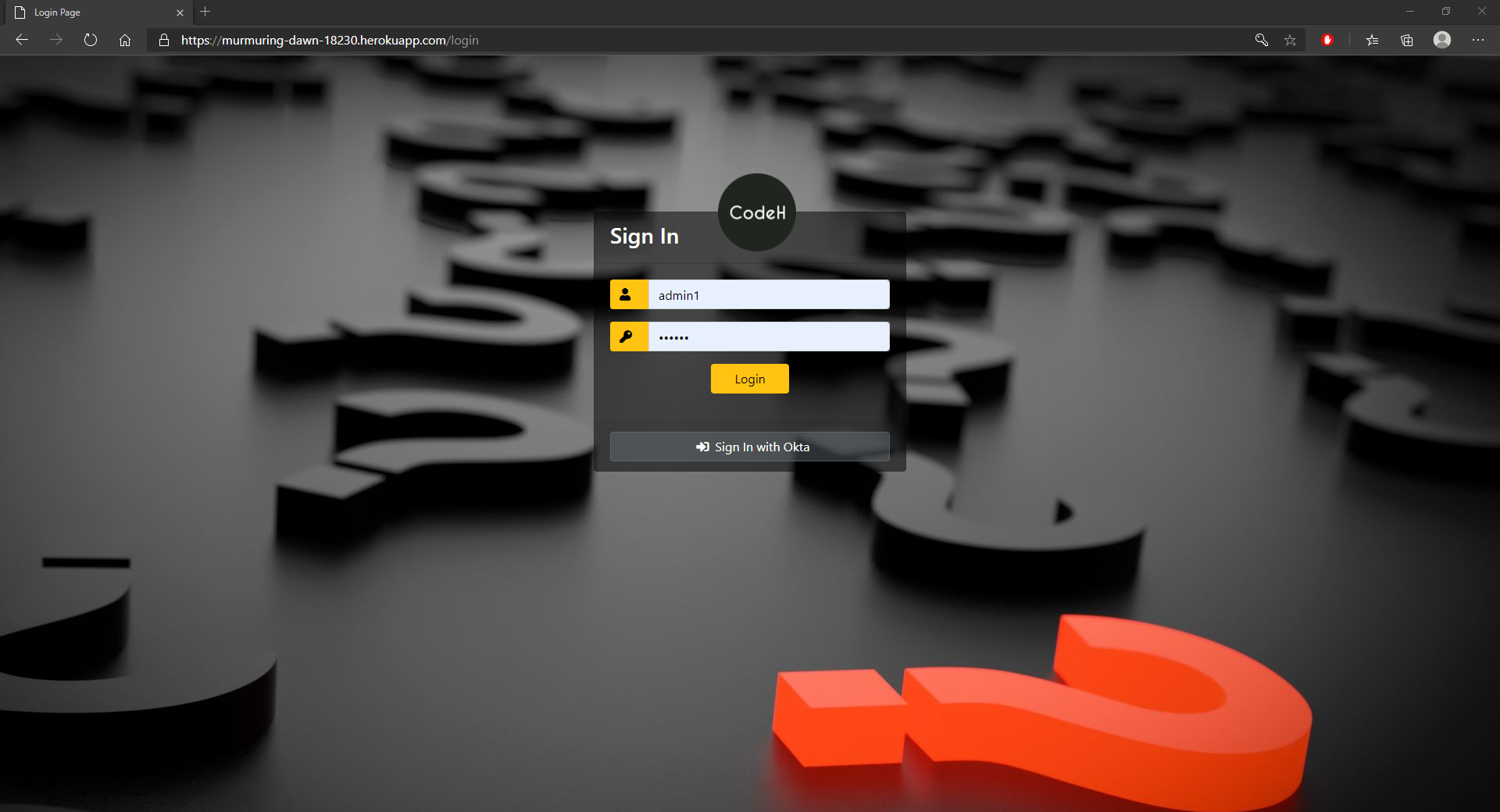
Task: Open the red extension icon
Action: coord(1327,40)
